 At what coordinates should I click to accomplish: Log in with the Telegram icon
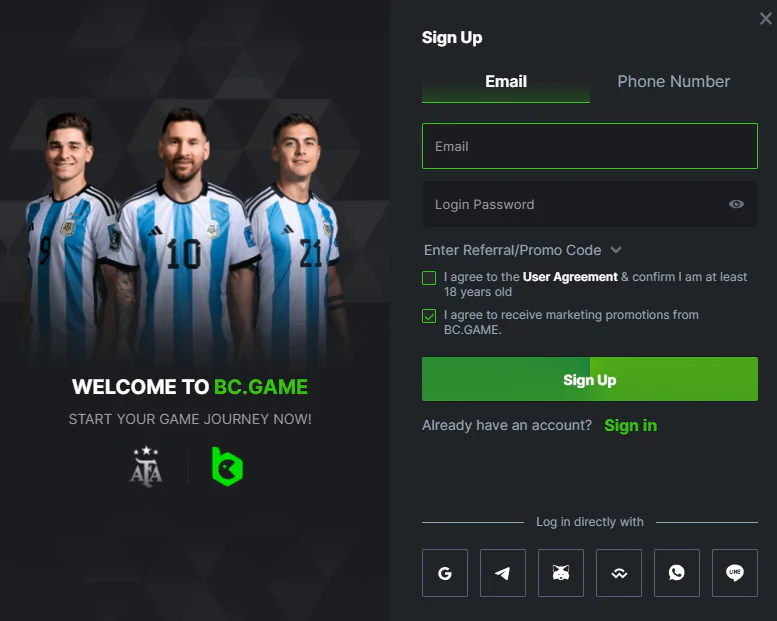click(x=502, y=572)
